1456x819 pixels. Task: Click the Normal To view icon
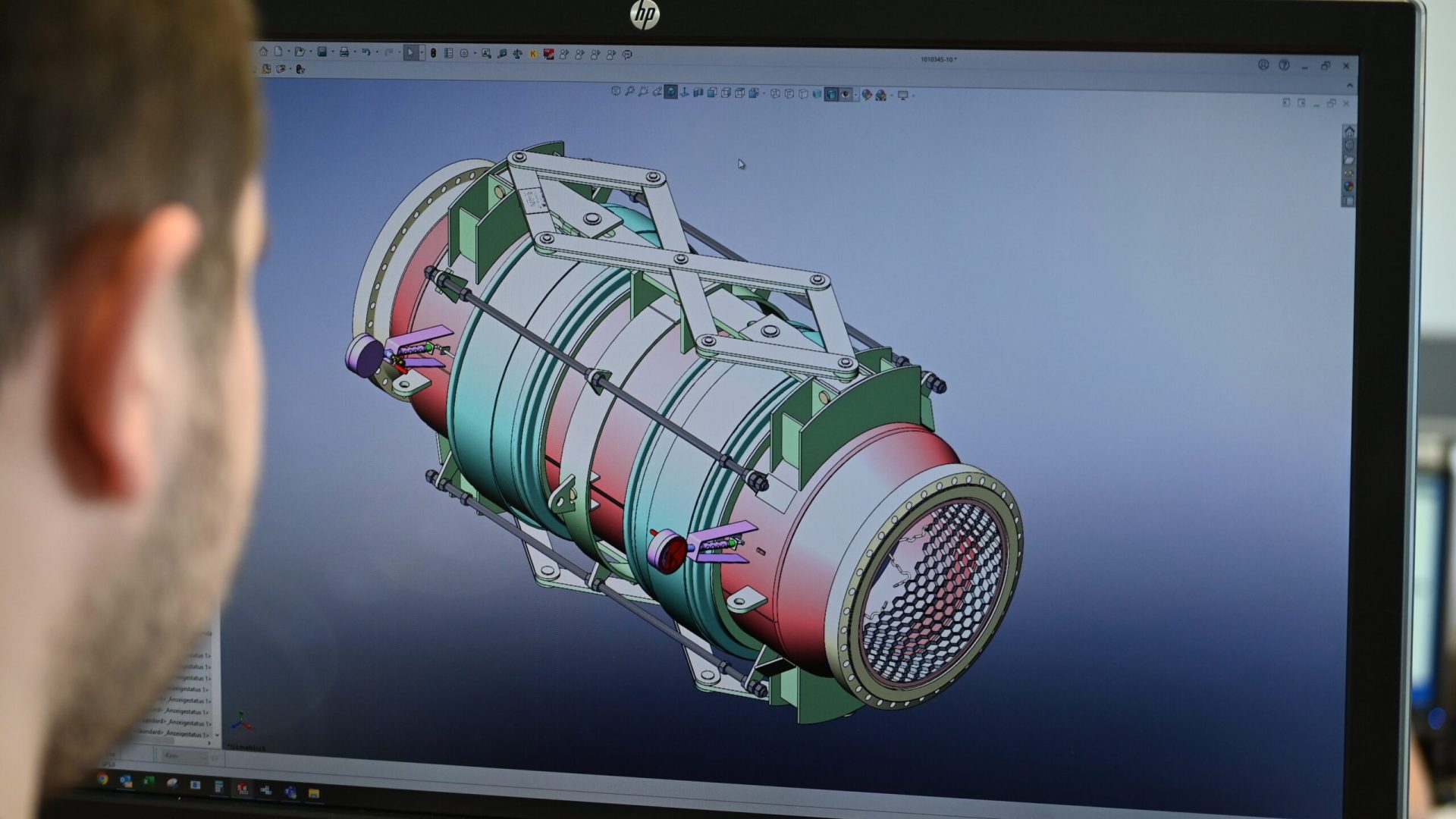pos(684,92)
